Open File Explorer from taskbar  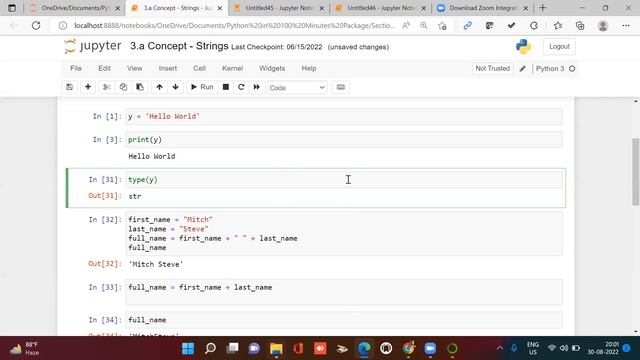pyautogui.click(x=276, y=349)
